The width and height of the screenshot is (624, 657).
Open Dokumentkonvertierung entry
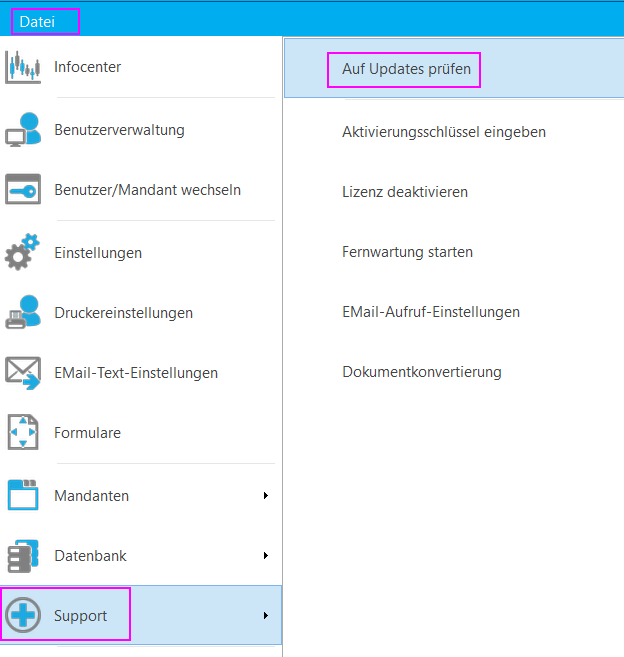(x=421, y=372)
